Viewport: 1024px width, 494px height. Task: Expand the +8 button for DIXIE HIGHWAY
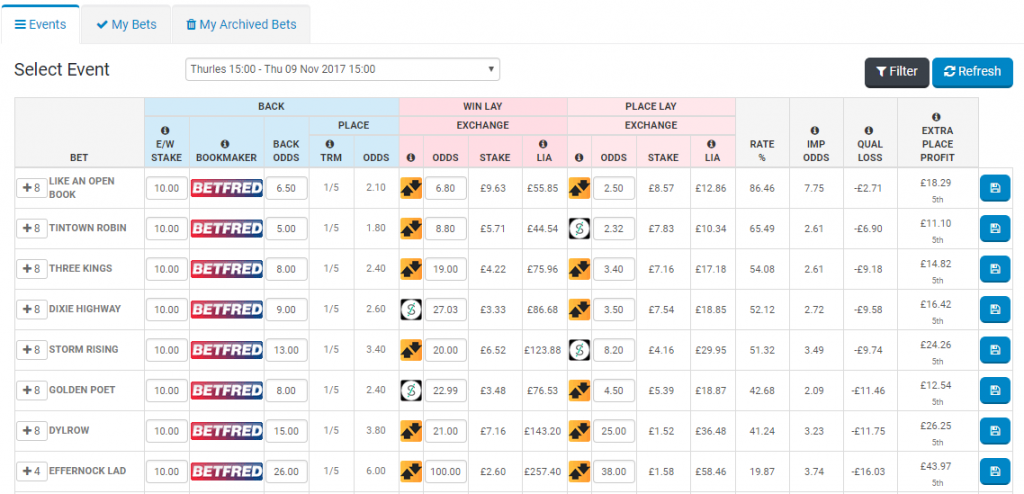(x=31, y=310)
